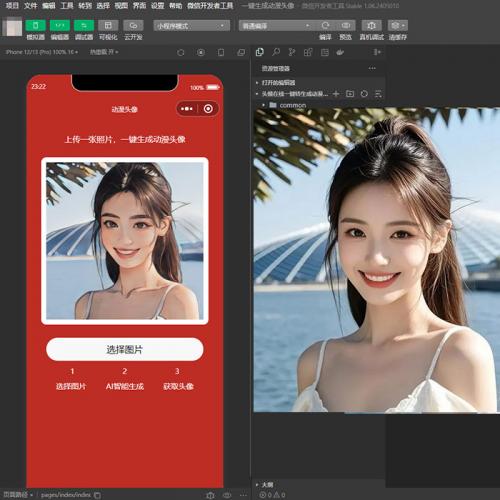Open the source control branch icon
This screenshot has width=500, height=500.
tap(292, 52)
